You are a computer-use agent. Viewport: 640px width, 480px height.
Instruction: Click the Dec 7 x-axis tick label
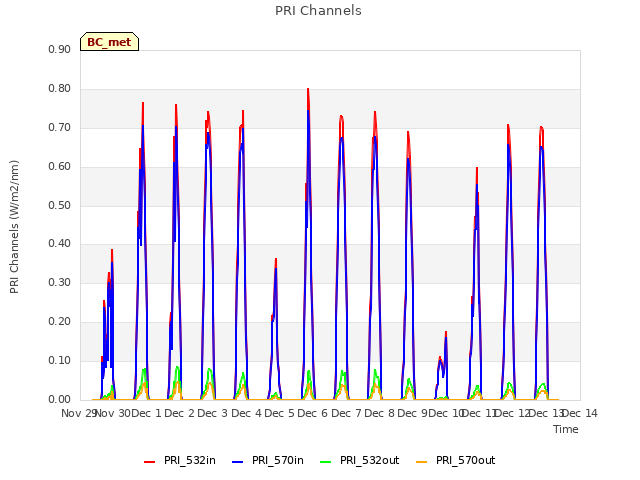pyautogui.click(x=347, y=413)
